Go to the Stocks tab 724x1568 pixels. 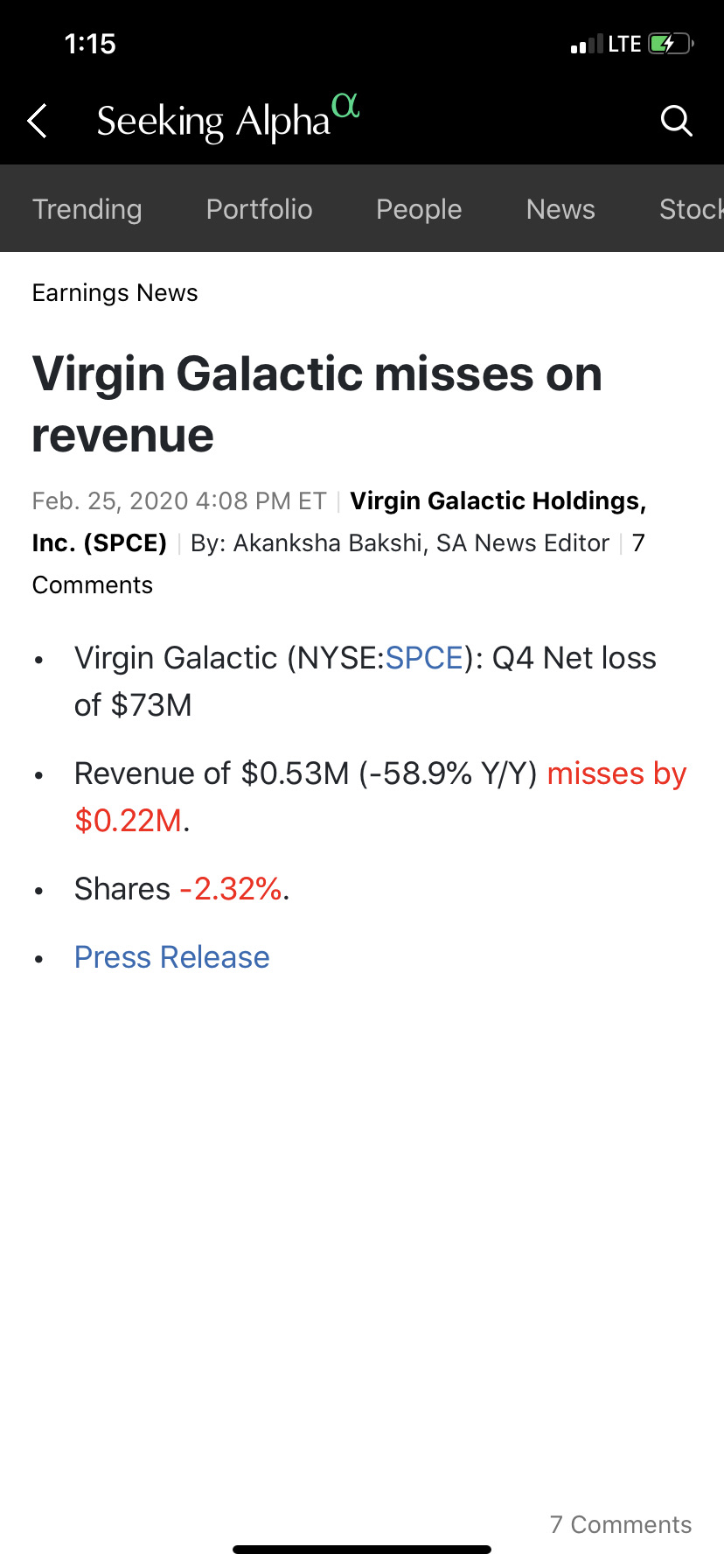[691, 209]
